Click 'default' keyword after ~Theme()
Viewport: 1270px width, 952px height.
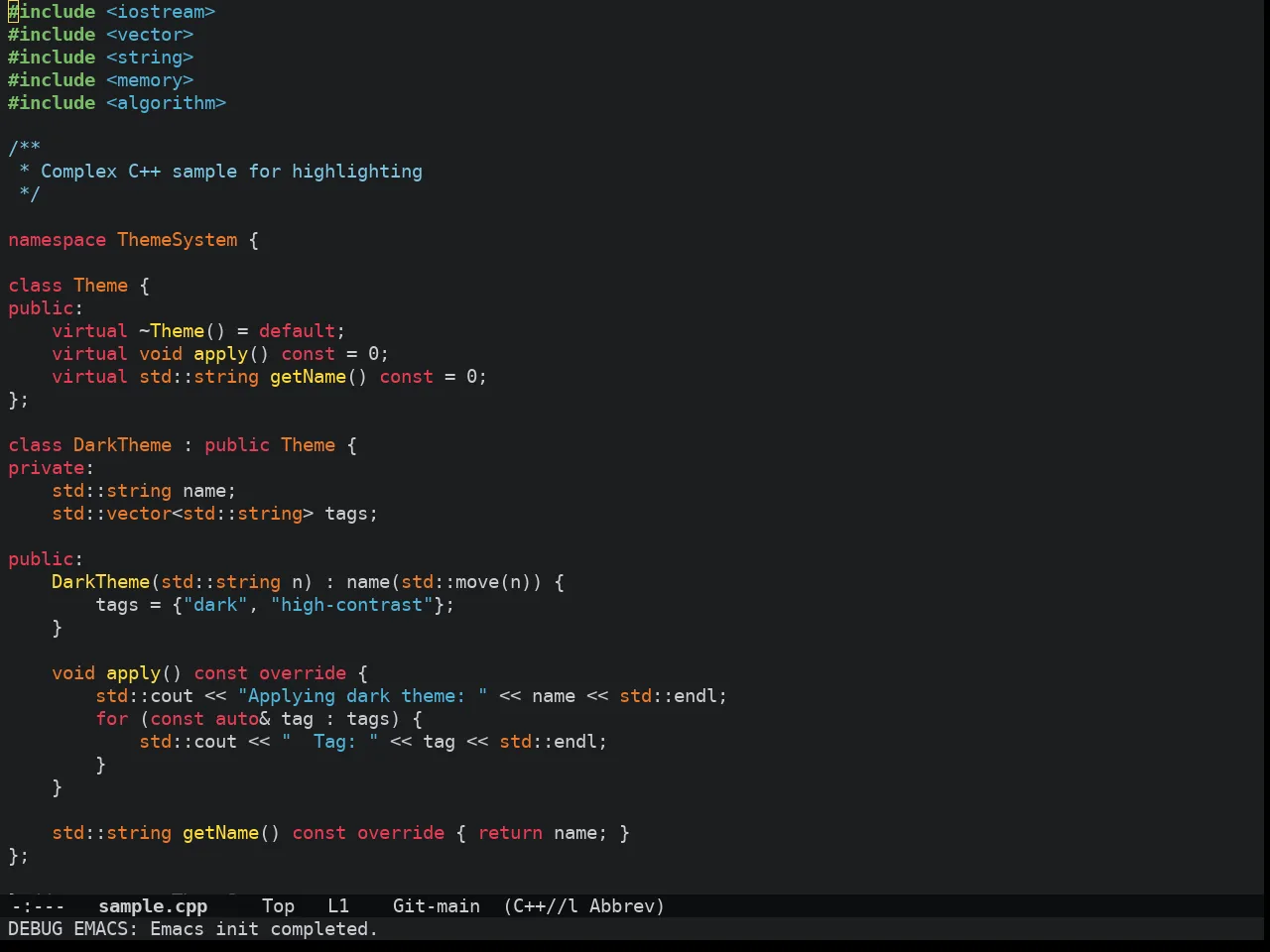point(298,331)
